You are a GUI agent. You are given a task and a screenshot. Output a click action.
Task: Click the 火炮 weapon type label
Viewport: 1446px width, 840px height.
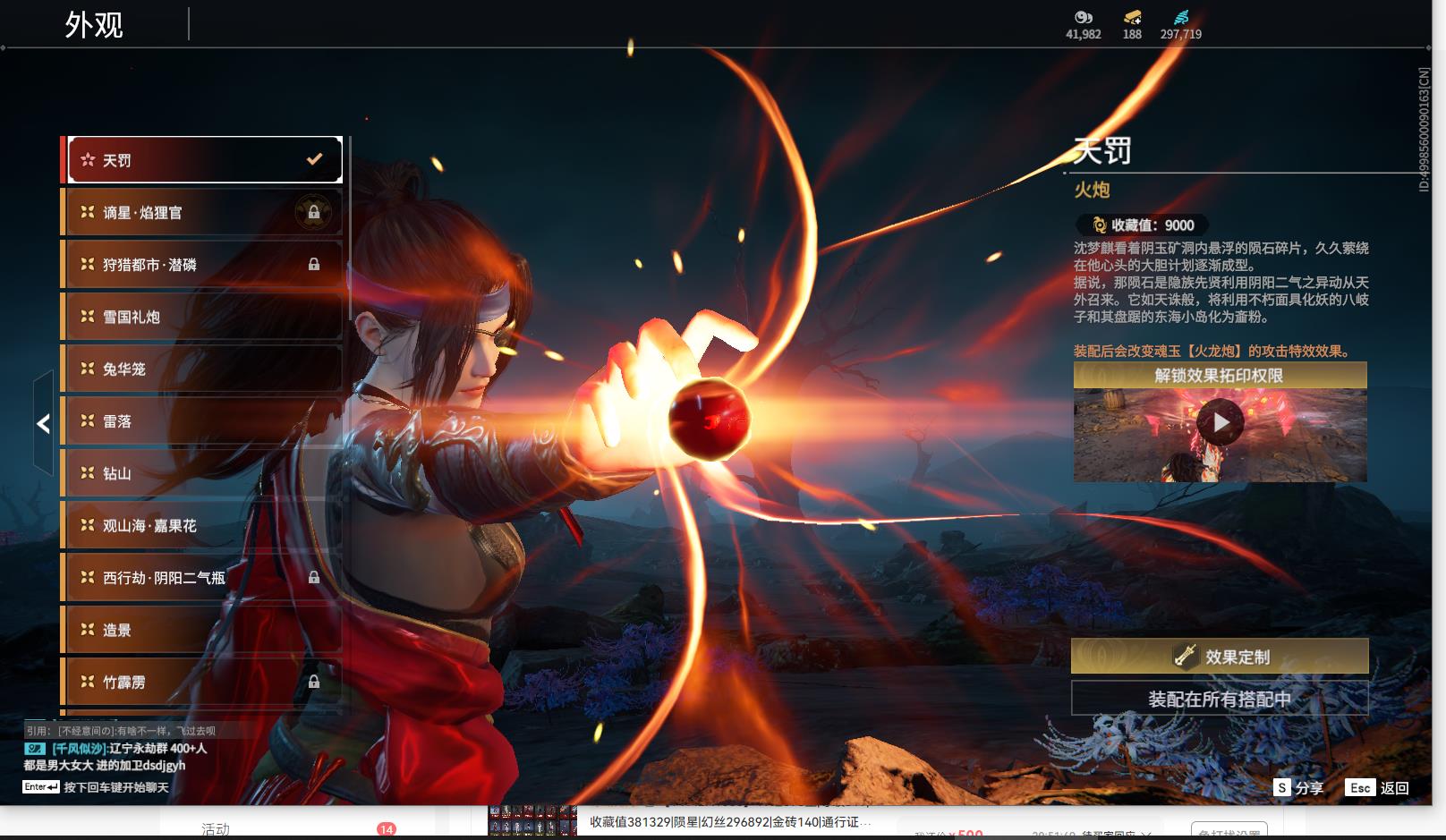[x=1092, y=190]
